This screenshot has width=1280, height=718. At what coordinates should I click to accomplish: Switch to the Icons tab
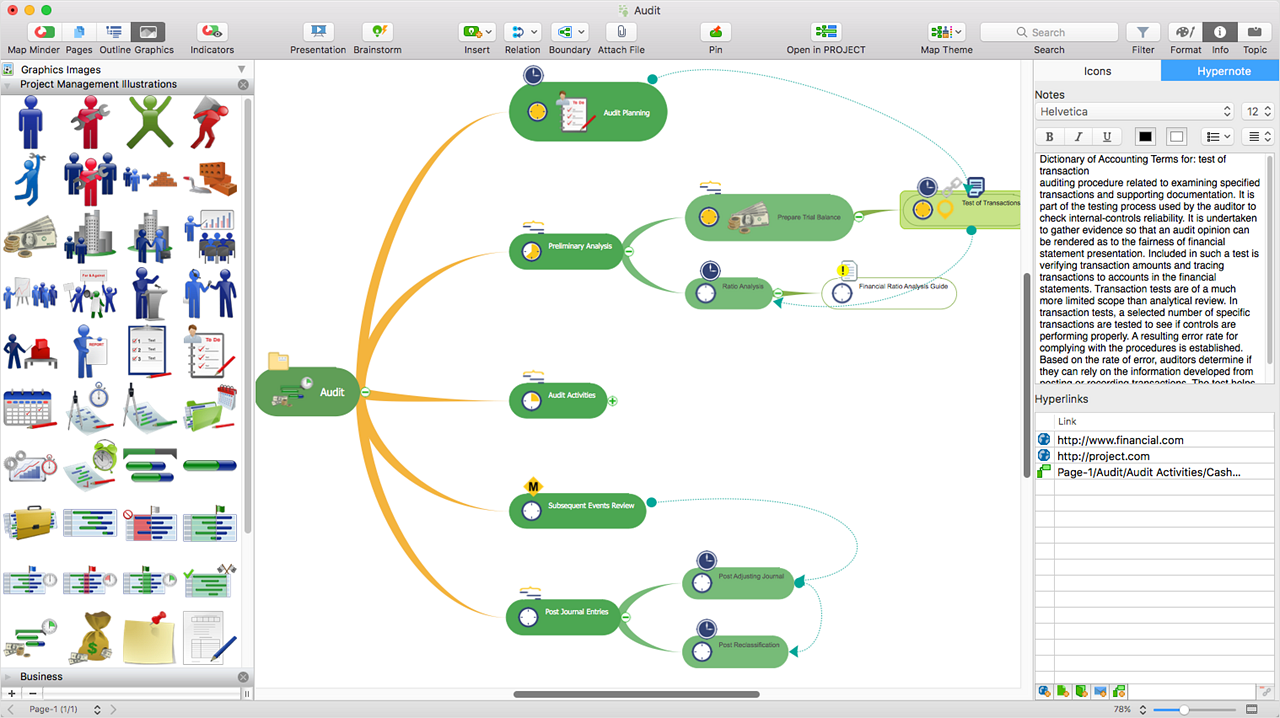pos(1097,71)
